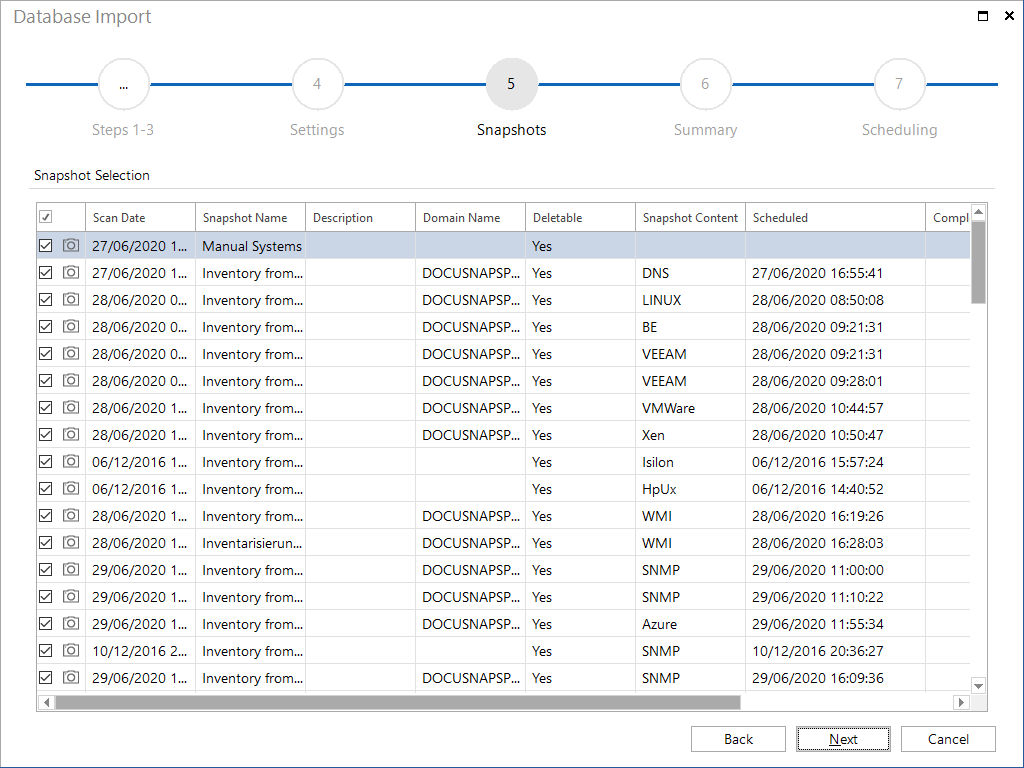This screenshot has width=1024, height=768.
Task: Click the camera icon for SNMP 11:10:22 row
Action: point(71,596)
